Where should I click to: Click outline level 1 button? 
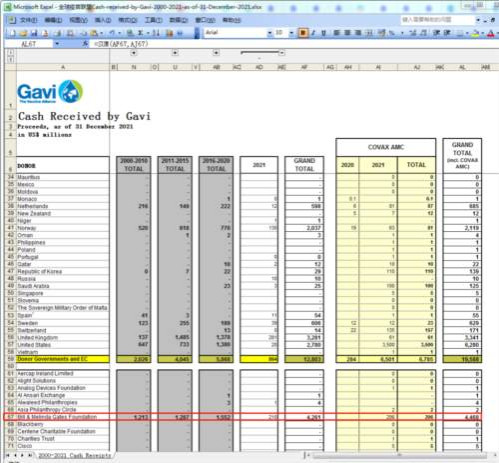click(x=10, y=53)
